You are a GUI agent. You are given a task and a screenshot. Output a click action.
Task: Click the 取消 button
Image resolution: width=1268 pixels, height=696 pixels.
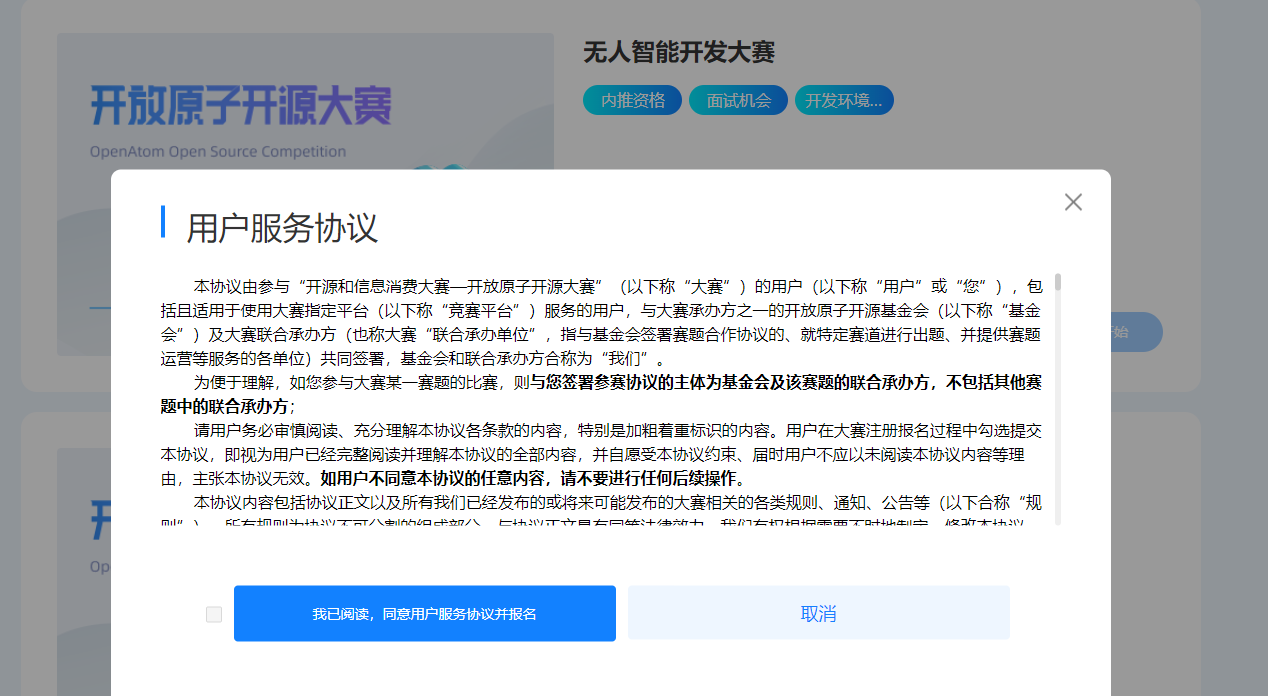click(x=819, y=614)
